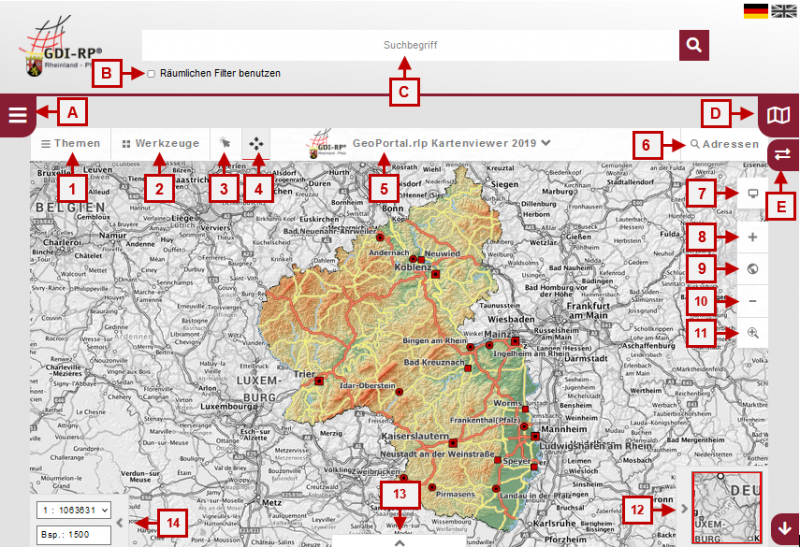Click the Worms map marker
Screen dimensions: 800x547
pos(525,409)
